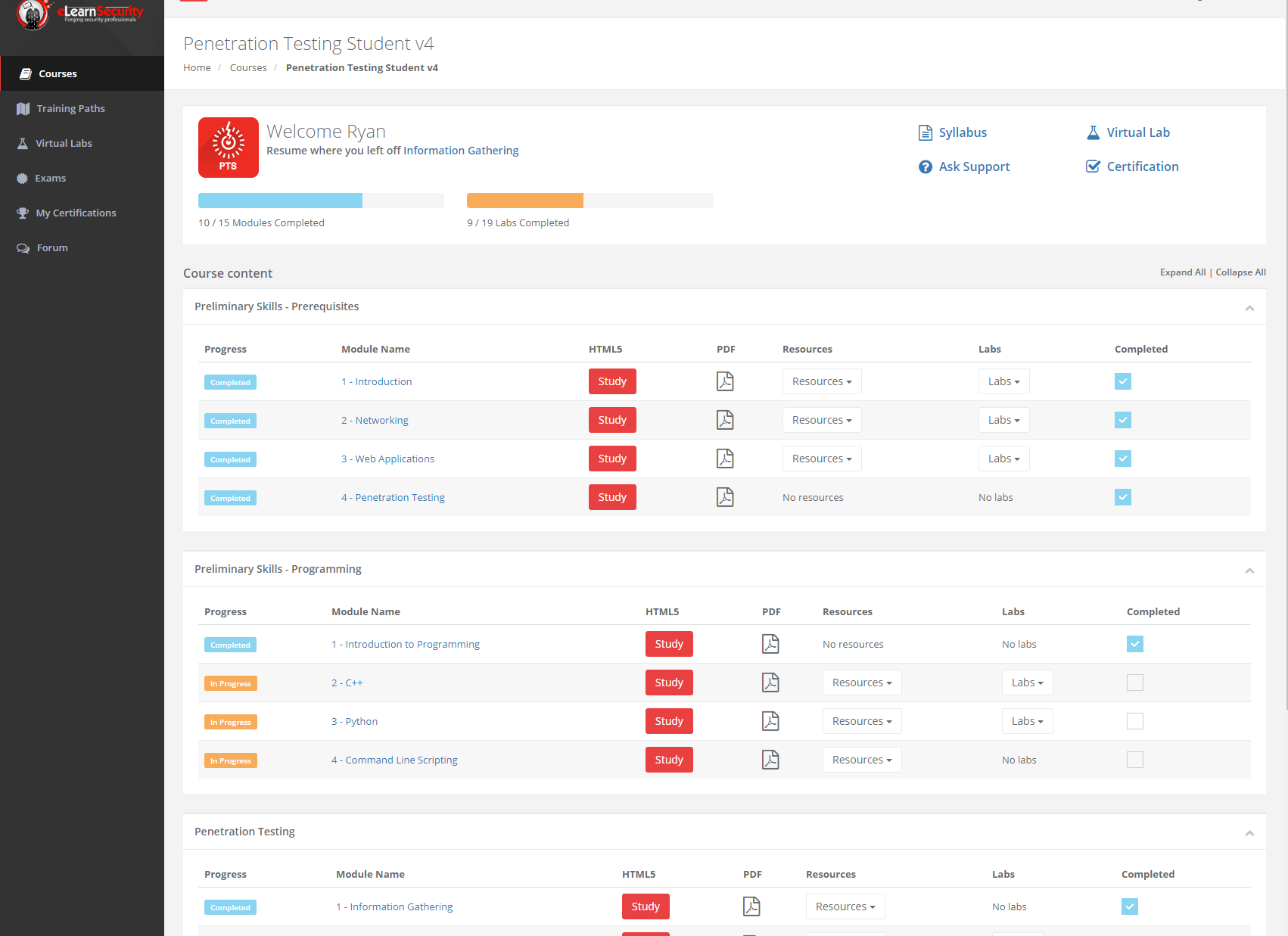
Task: Click the Virtual Lab flask icon in header
Action: click(1093, 132)
